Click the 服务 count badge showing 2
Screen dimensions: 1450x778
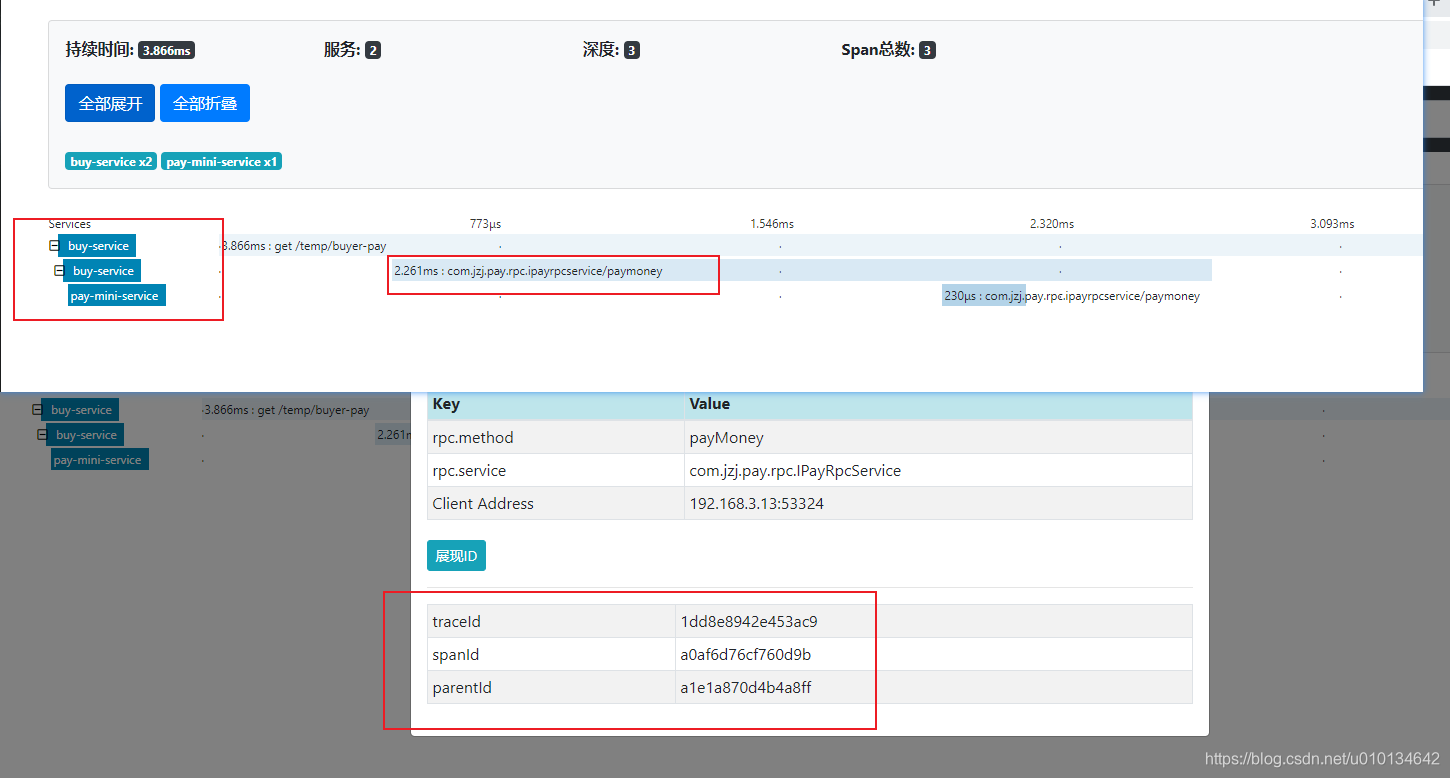[x=373, y=50]
